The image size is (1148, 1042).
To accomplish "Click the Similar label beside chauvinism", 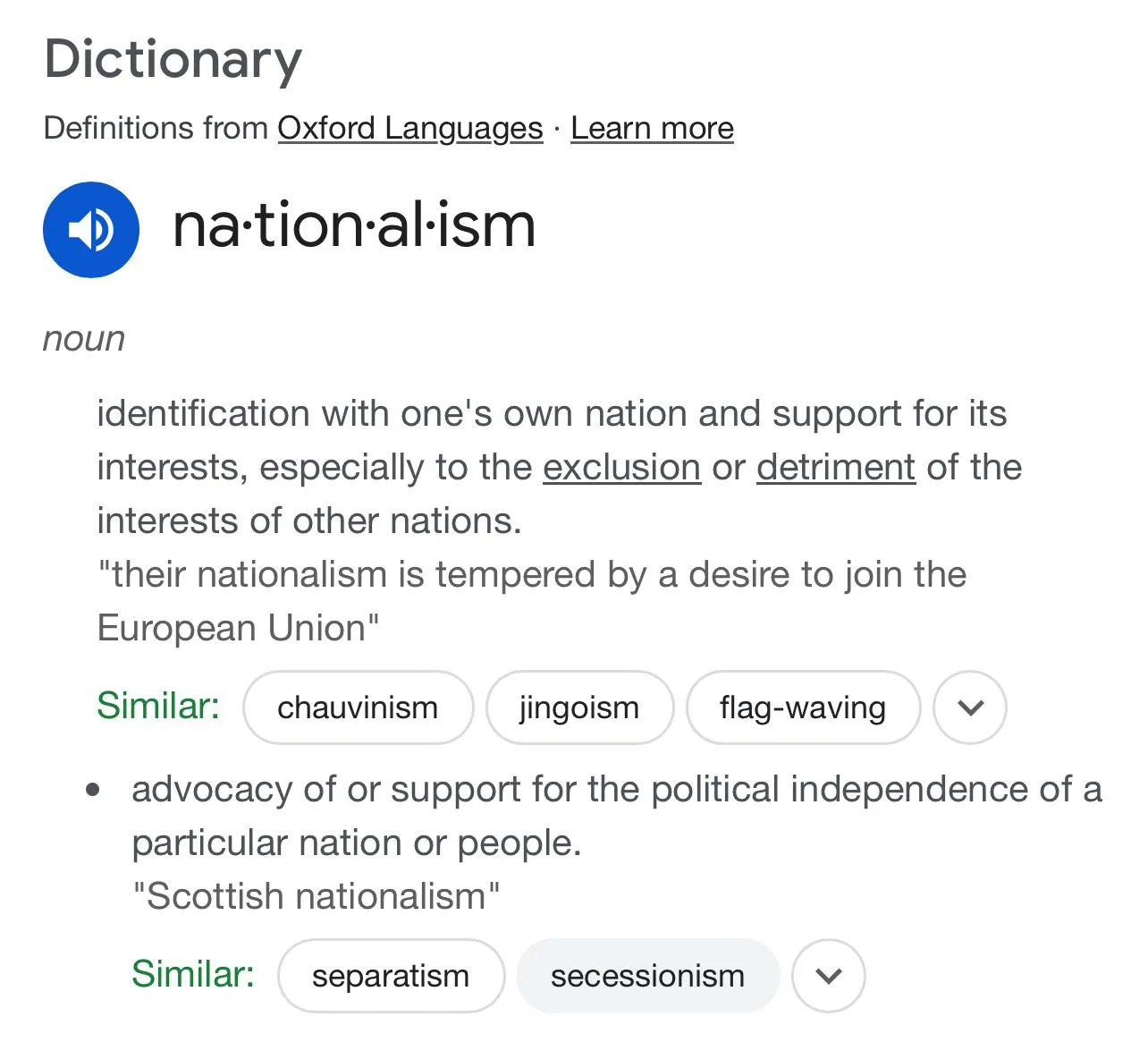I will pos(158,706).
